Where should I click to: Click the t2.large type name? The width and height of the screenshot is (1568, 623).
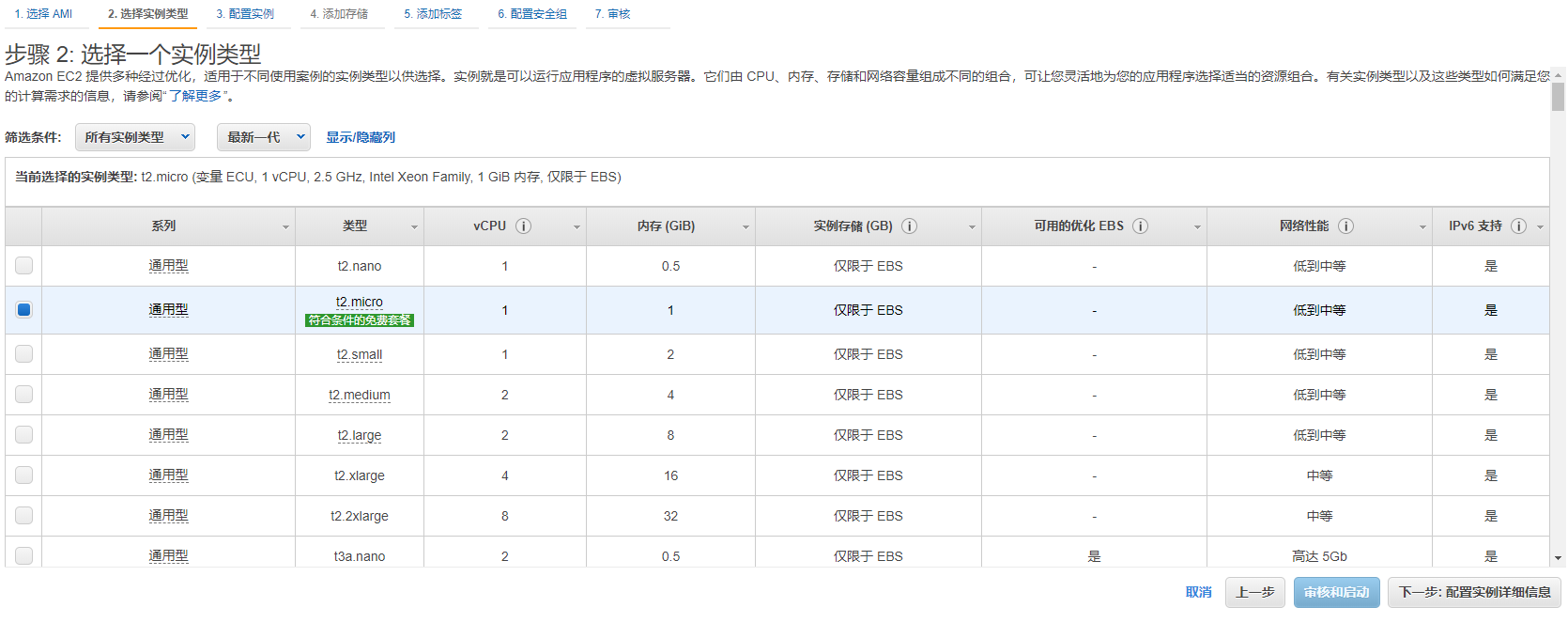[x=360, y=435]
